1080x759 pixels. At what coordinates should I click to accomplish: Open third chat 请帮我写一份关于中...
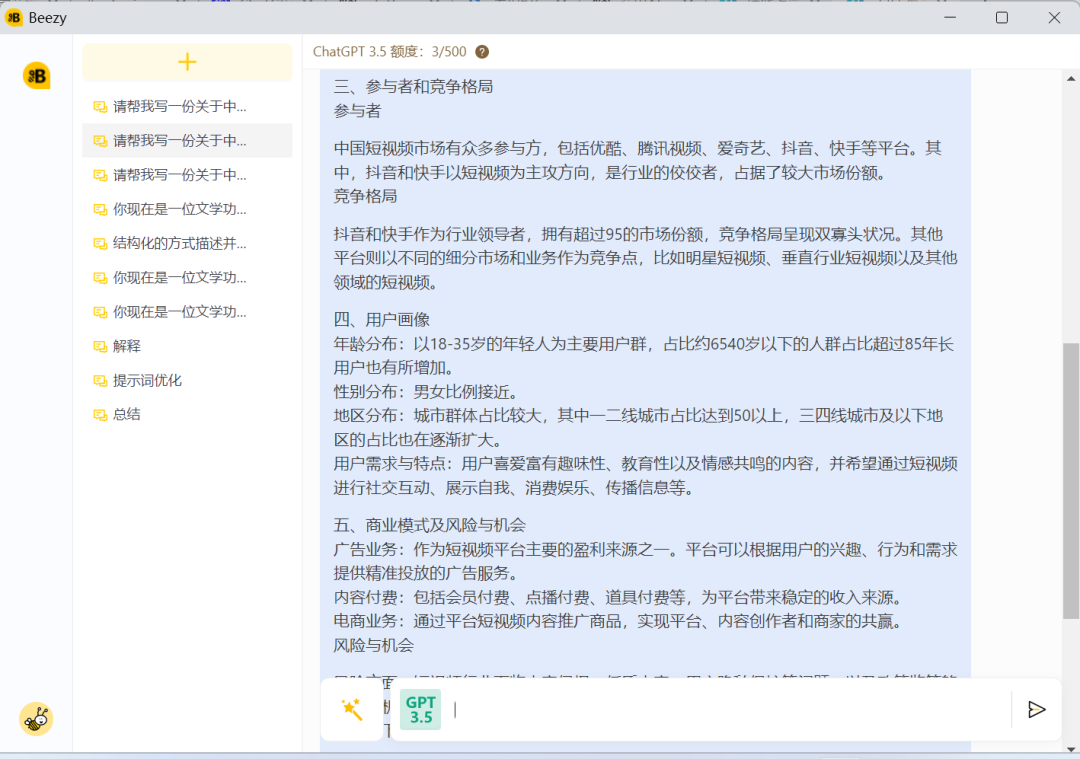pos(187,175)
